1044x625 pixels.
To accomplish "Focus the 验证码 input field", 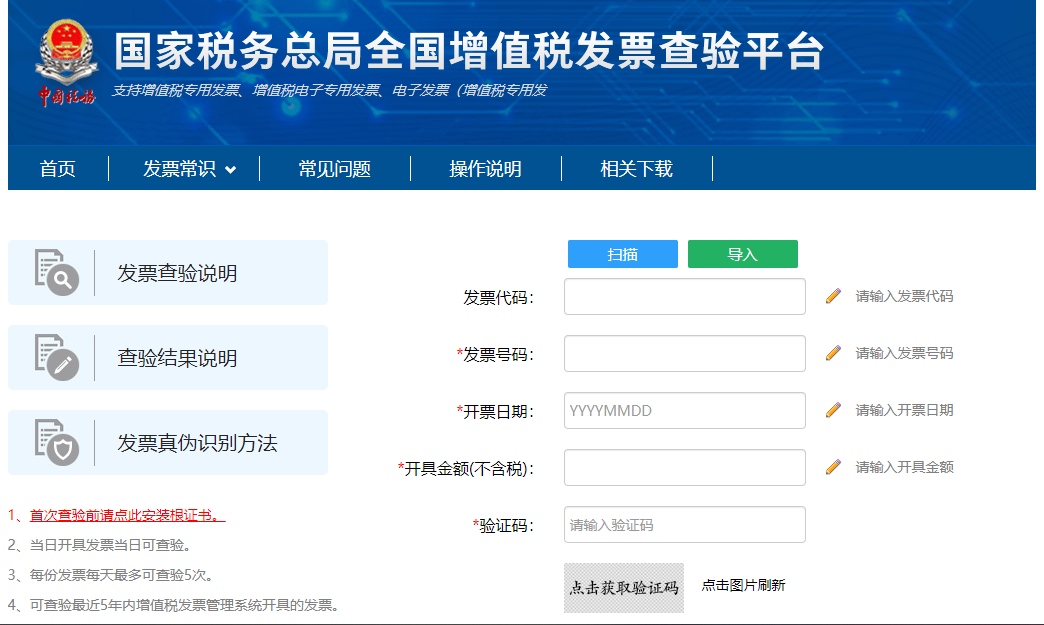I will click(684, 524).
